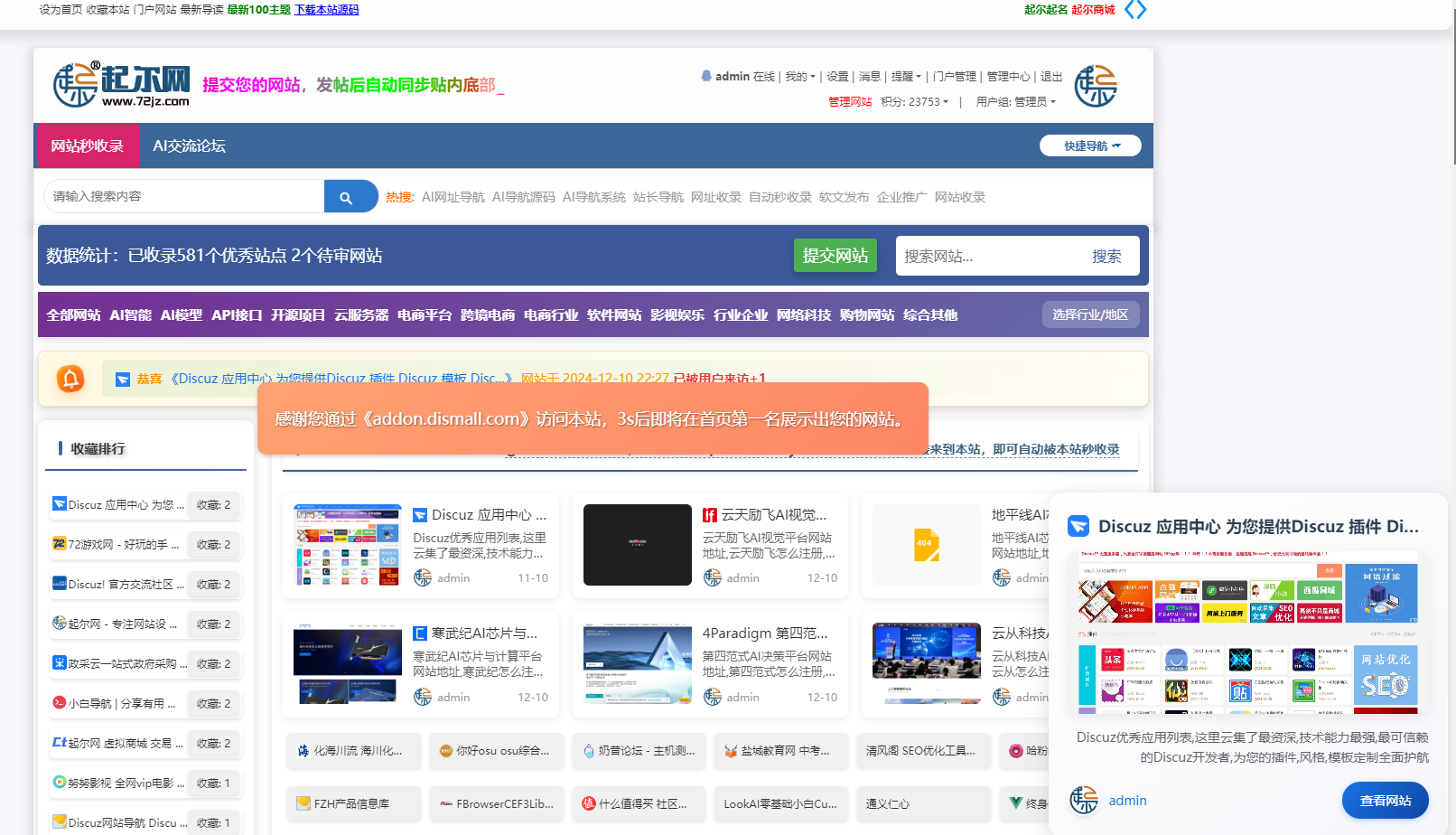Image resolution: width=1456 pixels, height=835 pixels.
Task: Click the Discuz icon in popup card title
Action: (x=1078, y=526)
